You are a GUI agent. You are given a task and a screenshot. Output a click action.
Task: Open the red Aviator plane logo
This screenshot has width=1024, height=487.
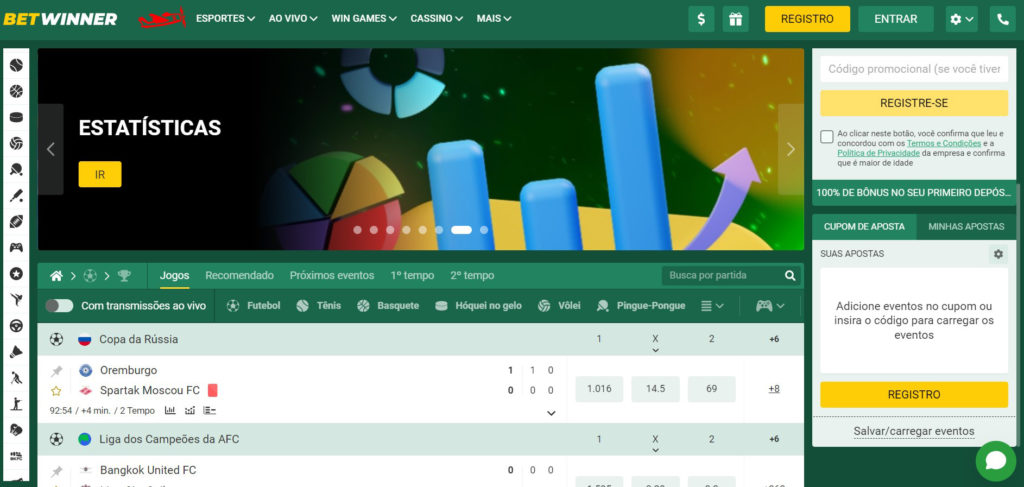pos(162,19)
